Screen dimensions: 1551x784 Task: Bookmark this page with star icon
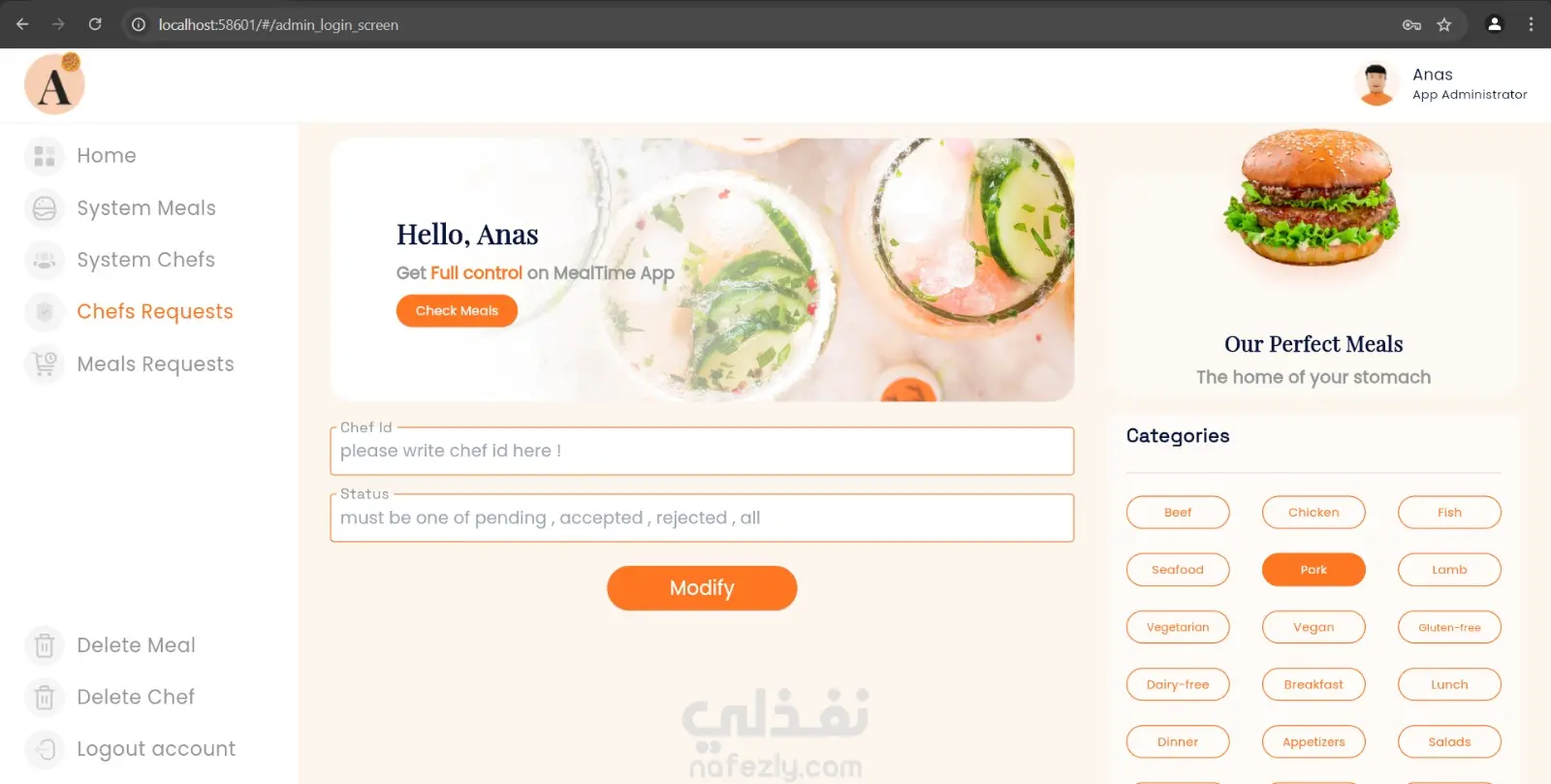(x=1444, y=24)
